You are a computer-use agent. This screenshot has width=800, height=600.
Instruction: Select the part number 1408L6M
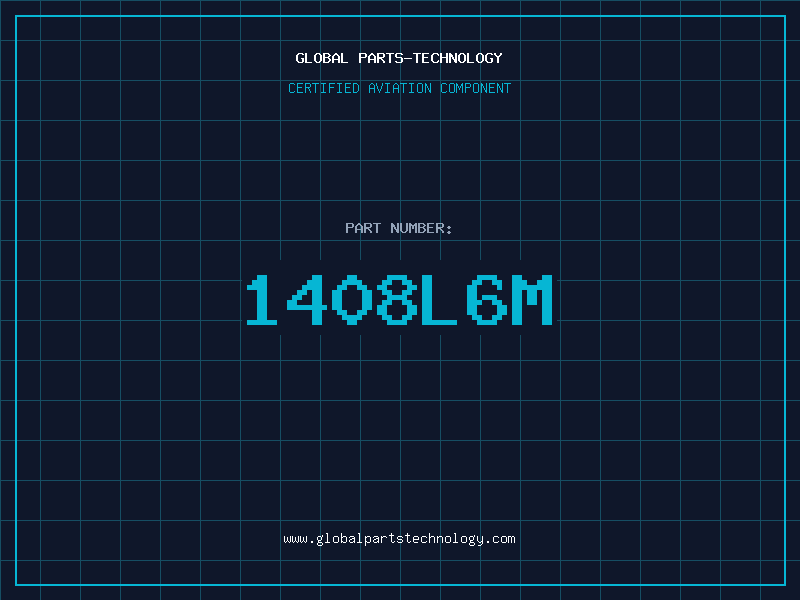[x=399, y=300]
